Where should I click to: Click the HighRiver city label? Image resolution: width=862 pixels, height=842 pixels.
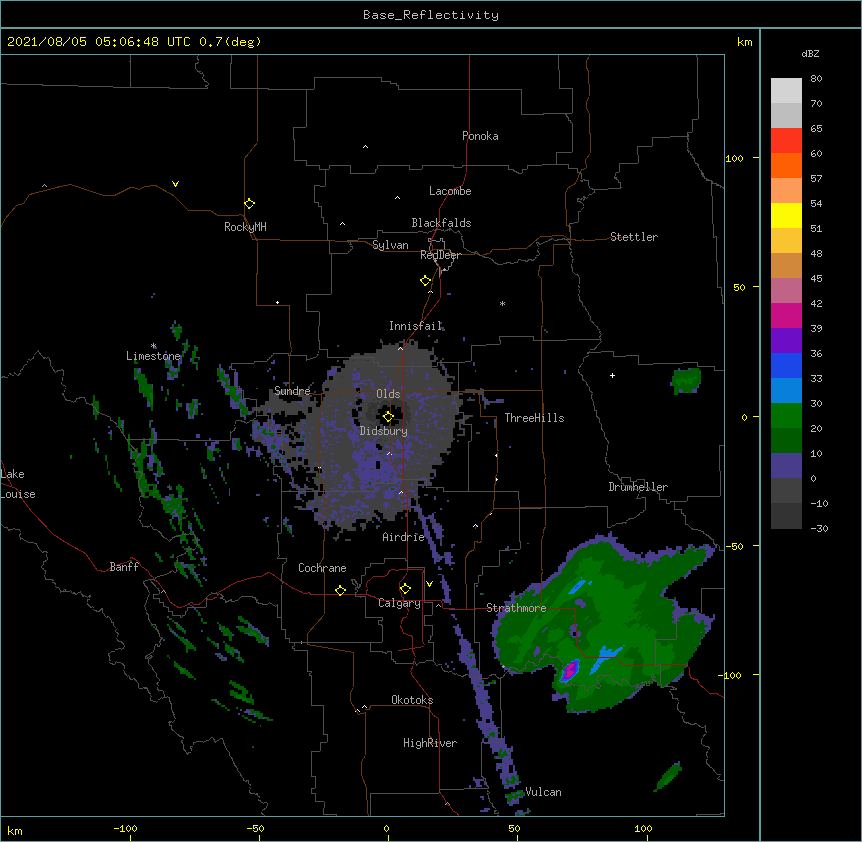(x=430, y=743)
